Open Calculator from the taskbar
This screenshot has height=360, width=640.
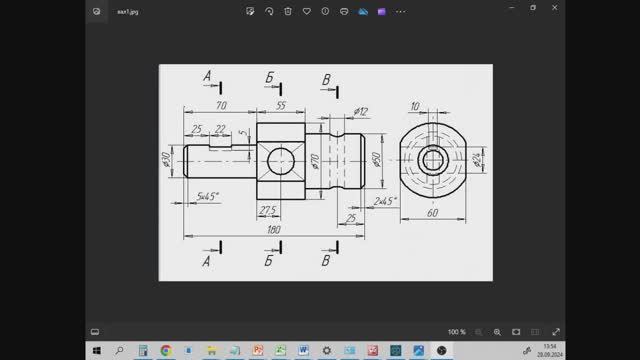(x=143, y=351)
